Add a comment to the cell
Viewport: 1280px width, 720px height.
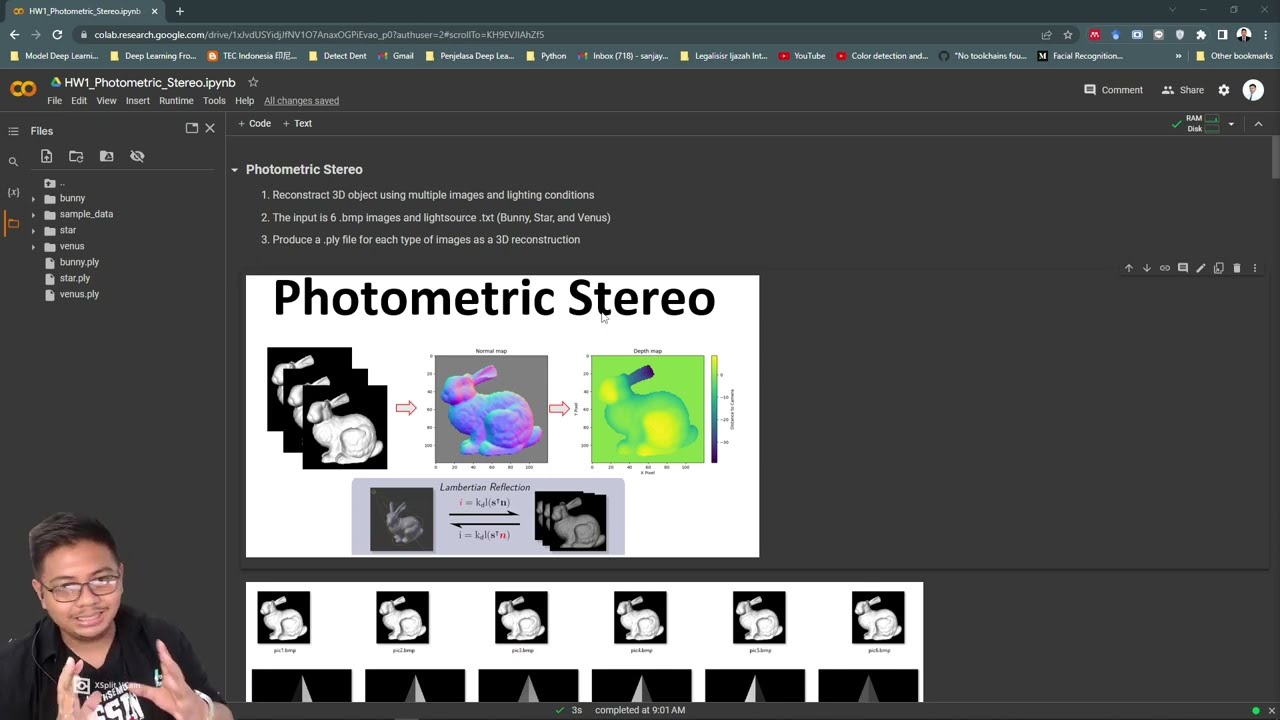coord(1183,268)
